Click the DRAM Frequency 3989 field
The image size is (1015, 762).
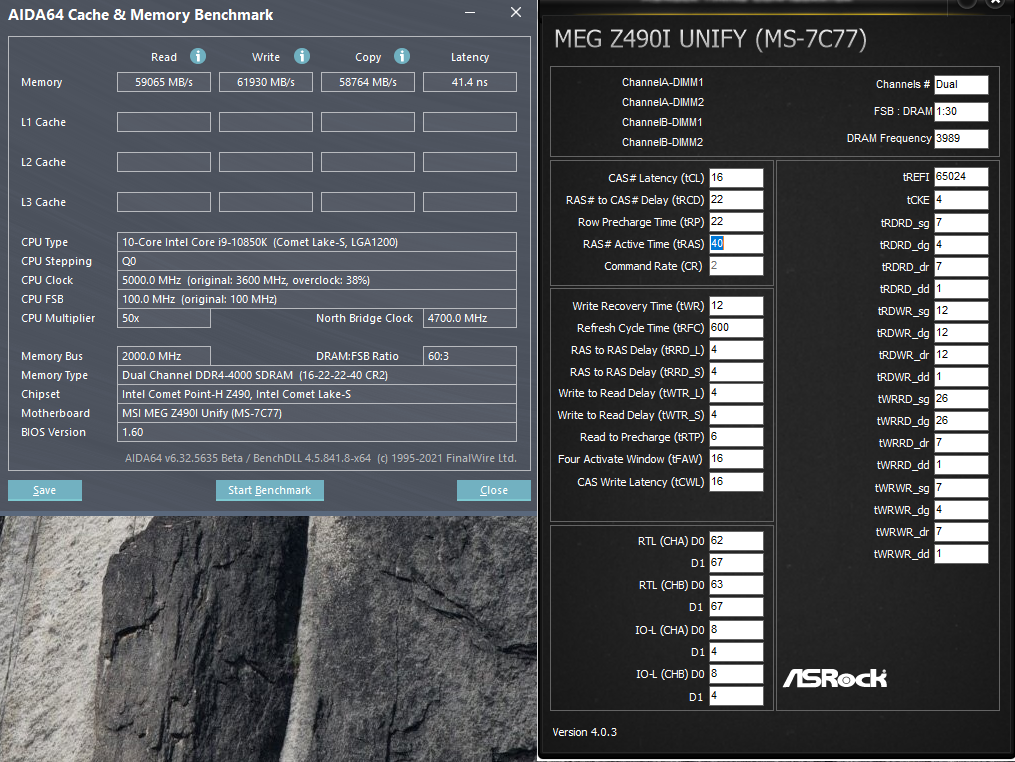click(x=961, y=139)
